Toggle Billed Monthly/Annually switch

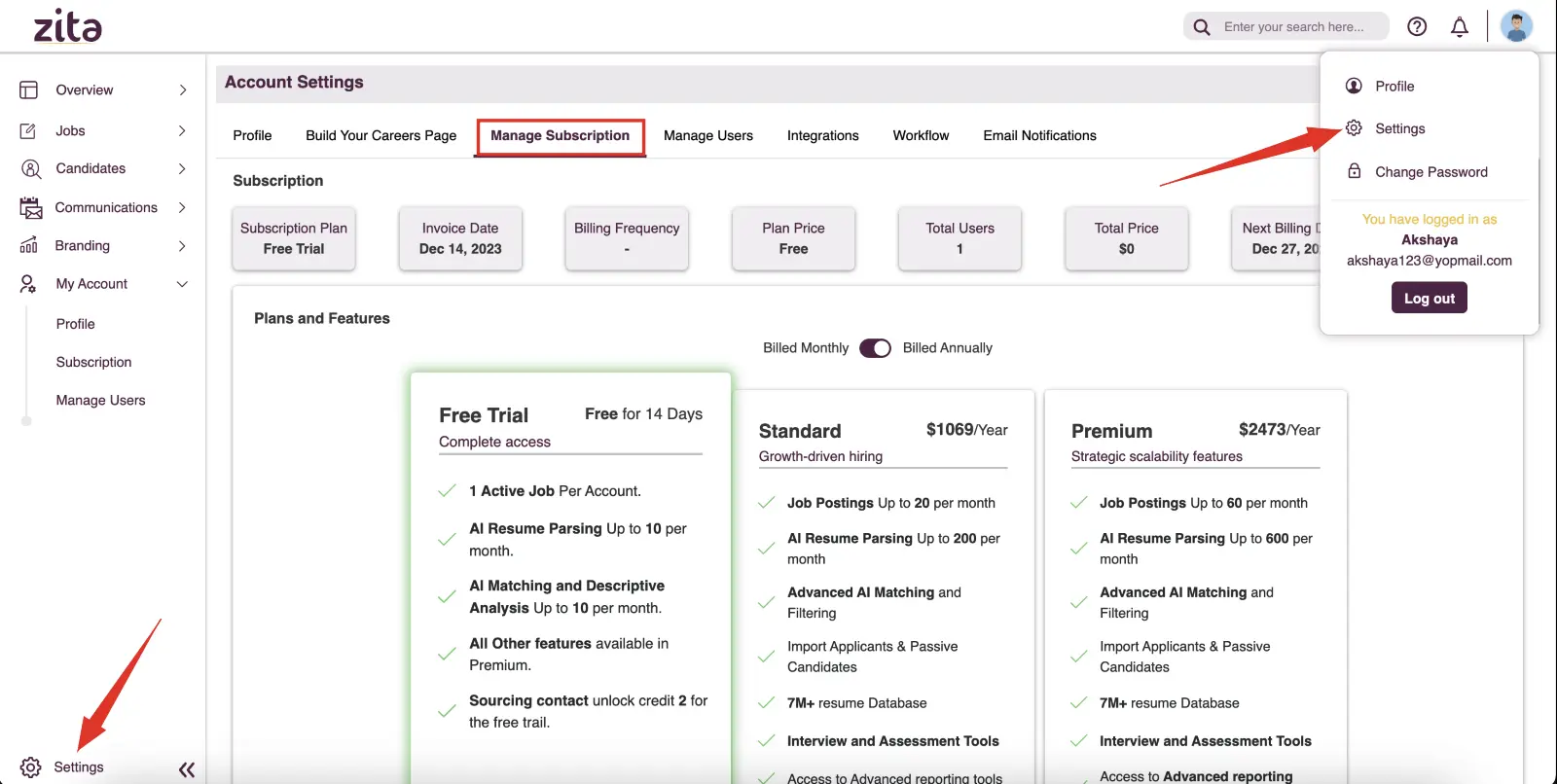click(x=875, y=348)
